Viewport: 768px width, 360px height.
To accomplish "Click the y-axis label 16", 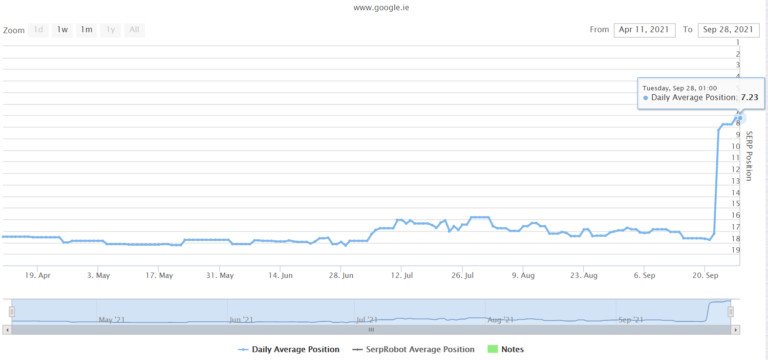I will 736,215.
